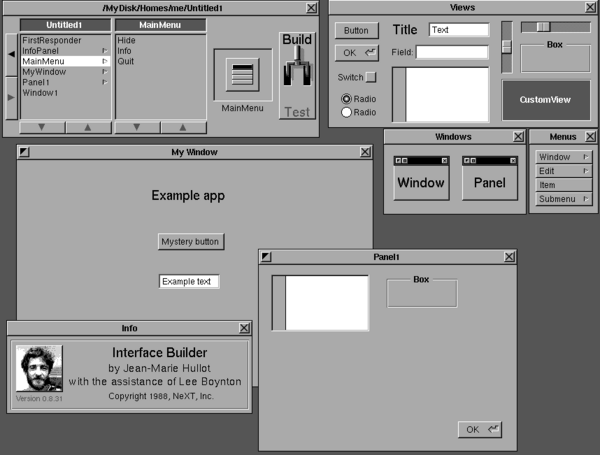Screen dimensions: 600x455
Task: Close the /MyDisk/Homes/me/Untitled1 window
Action: click(312, 8)
